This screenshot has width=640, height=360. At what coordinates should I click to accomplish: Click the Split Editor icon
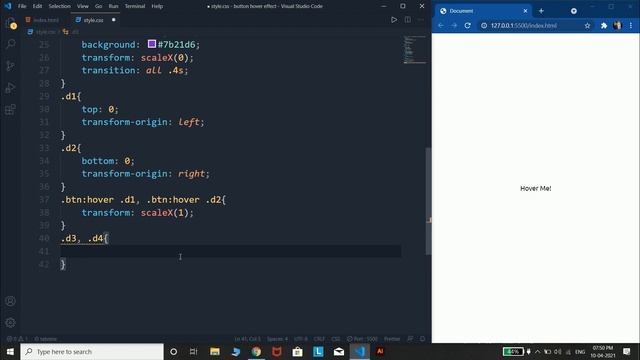(x=408, y=20)
